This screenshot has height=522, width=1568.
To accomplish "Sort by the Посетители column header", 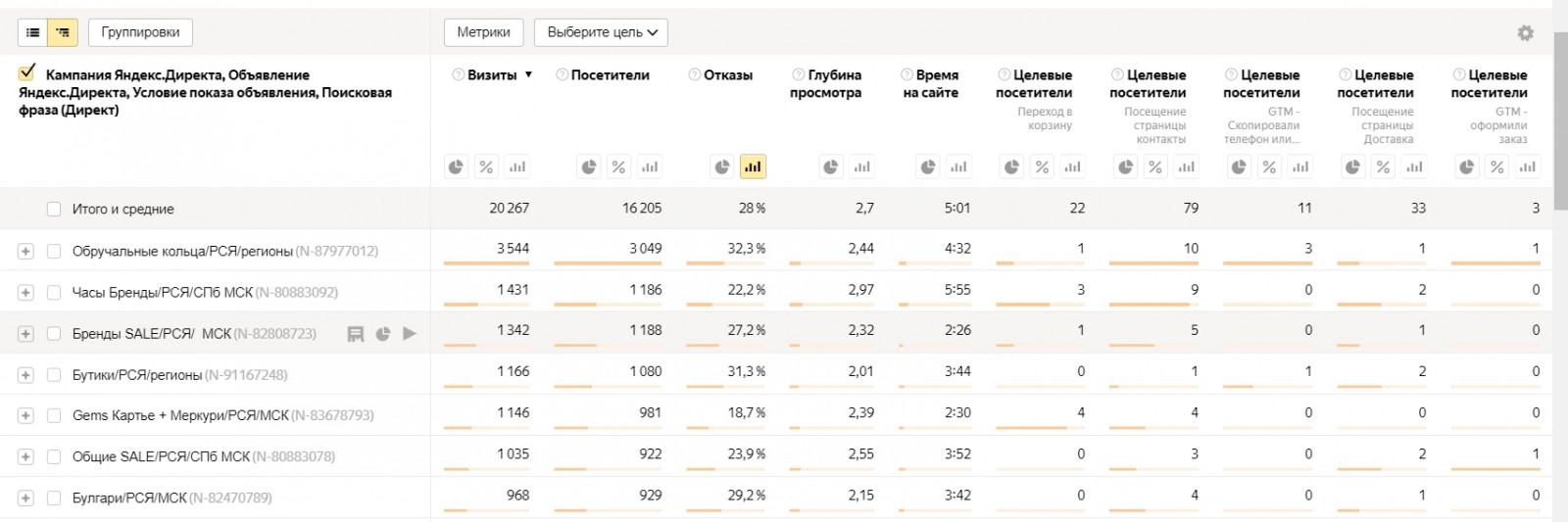I will (610, 75).
